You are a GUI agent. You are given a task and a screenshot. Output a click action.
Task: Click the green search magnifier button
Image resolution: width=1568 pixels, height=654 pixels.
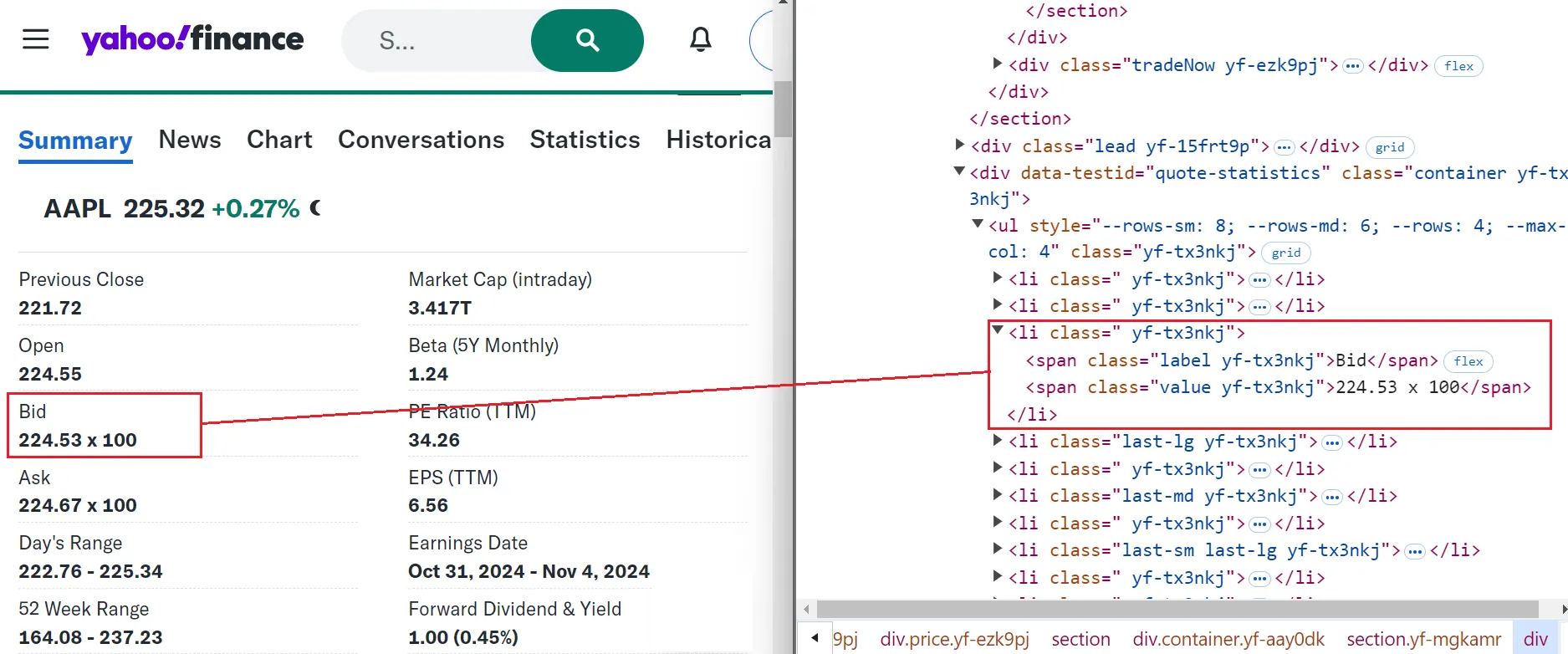click(x=587, y=40)
